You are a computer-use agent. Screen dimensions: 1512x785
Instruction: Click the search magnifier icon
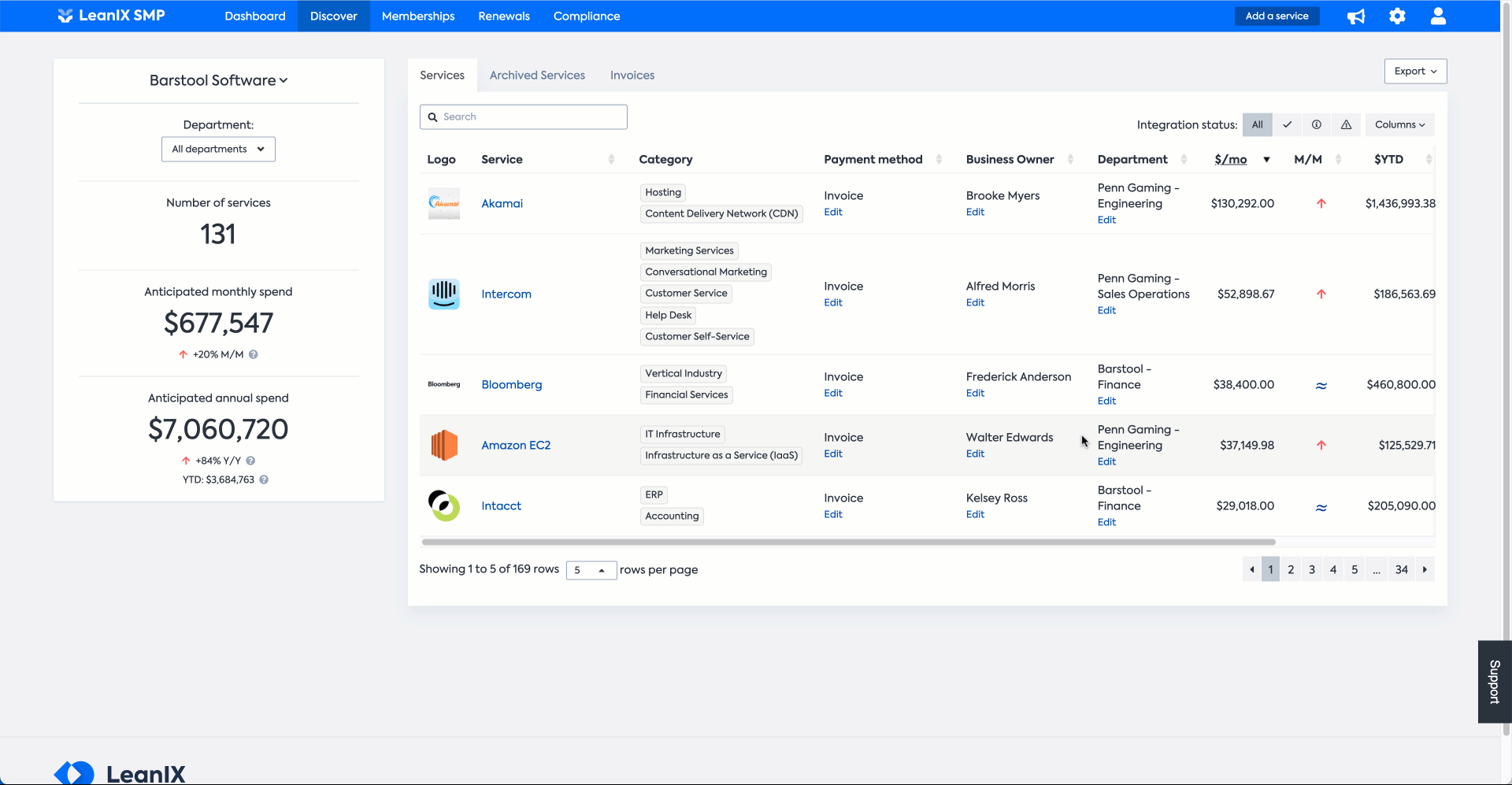(432, 117)
